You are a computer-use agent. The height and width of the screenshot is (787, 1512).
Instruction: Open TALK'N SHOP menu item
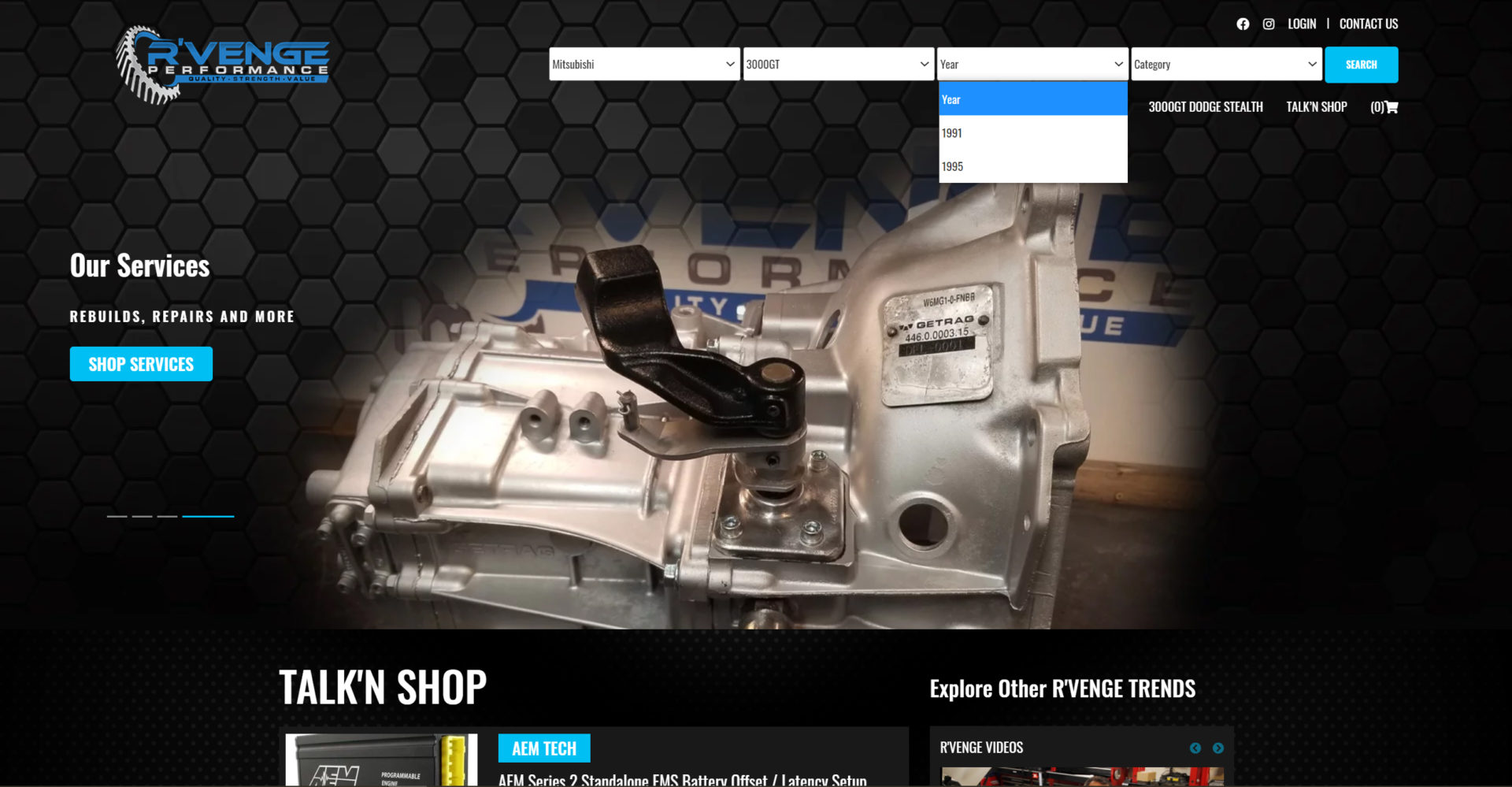point(1317,107)
